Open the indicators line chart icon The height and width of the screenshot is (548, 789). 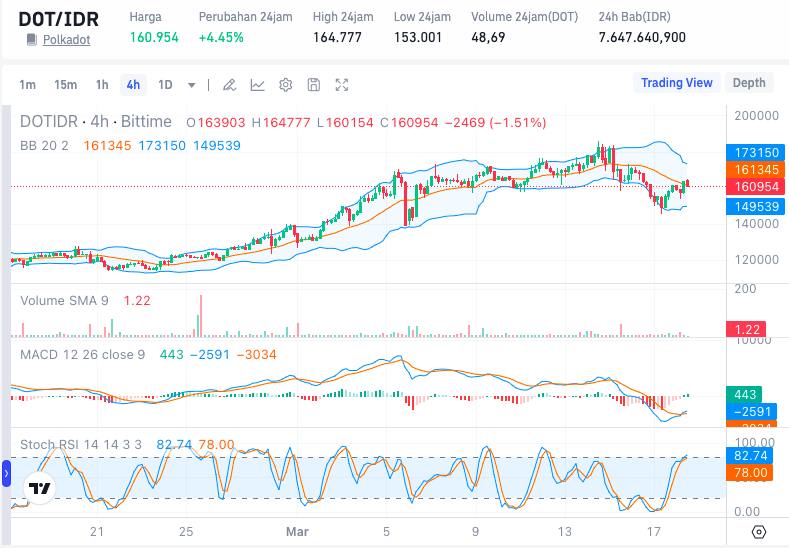[257, 85]
